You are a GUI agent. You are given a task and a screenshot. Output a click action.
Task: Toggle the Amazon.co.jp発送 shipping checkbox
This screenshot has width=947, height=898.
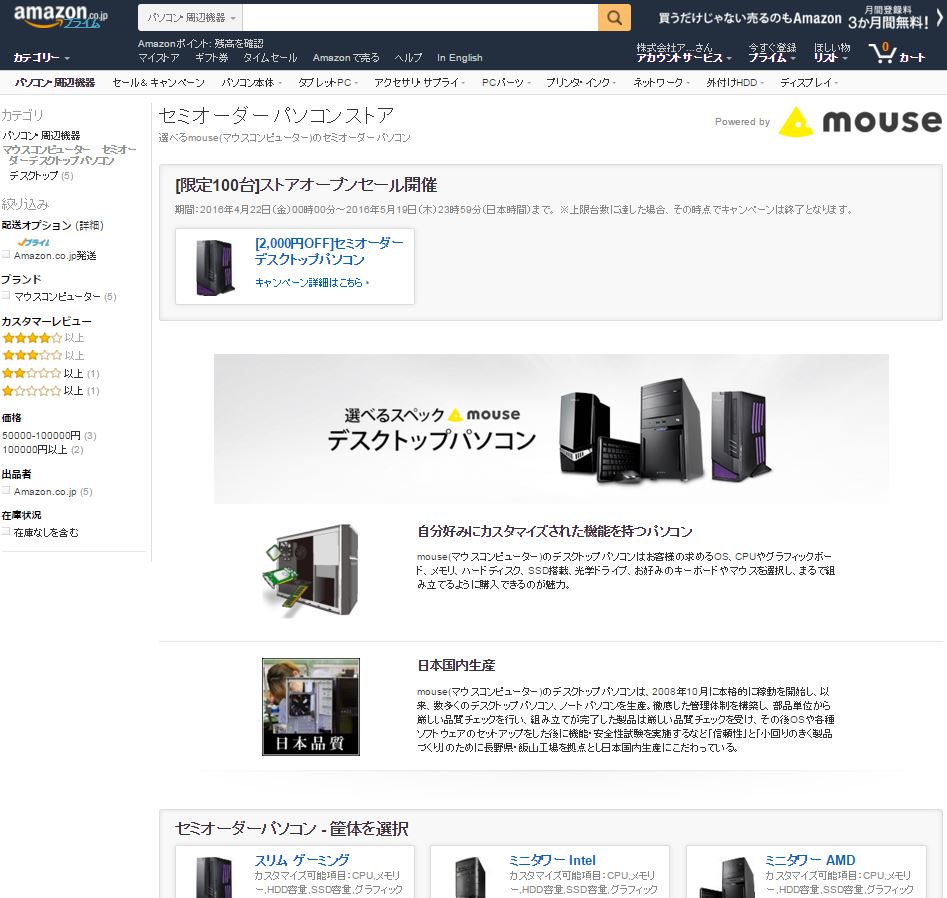coord(6,255)
